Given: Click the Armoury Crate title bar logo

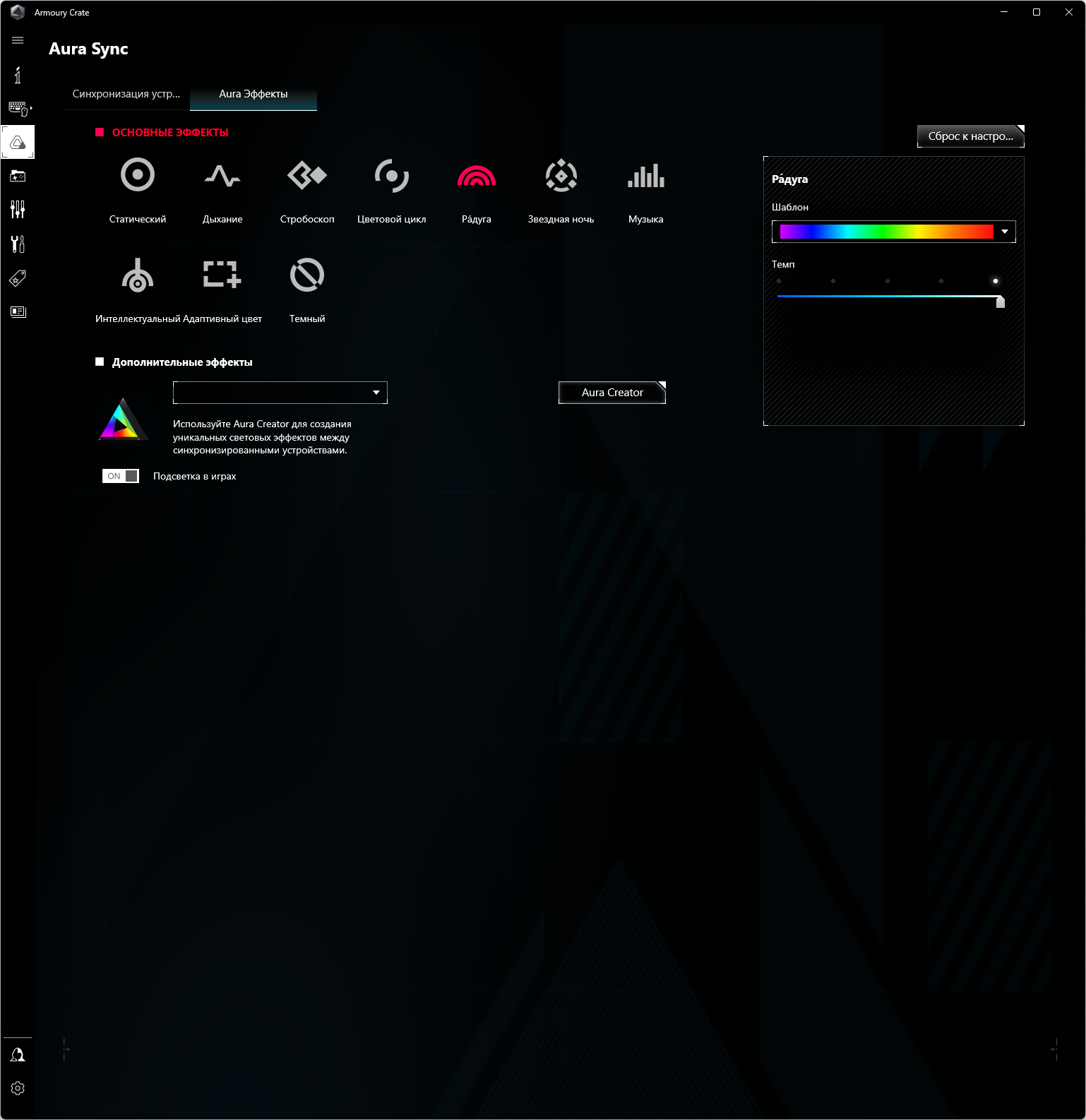Looking at the screenshot, I should tap(18, 12).
